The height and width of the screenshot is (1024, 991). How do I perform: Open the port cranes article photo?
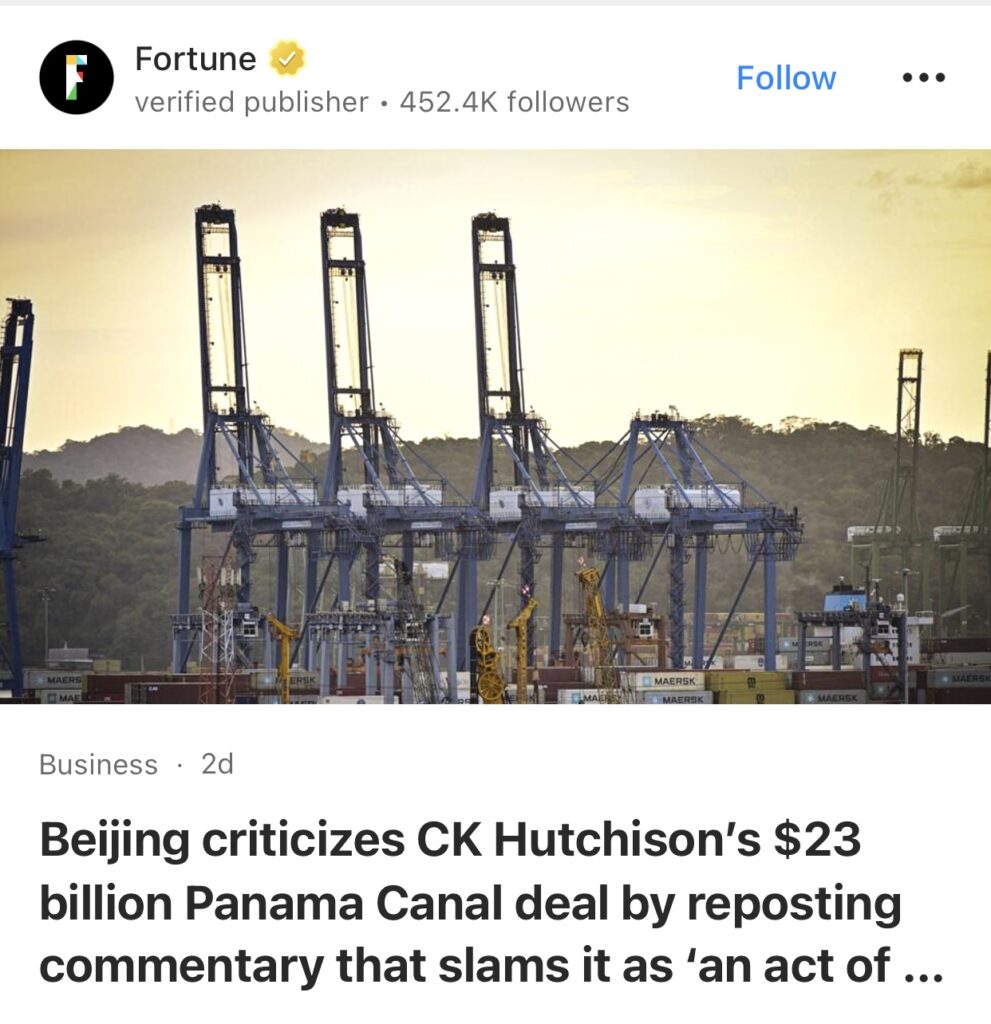pos(495,426)
